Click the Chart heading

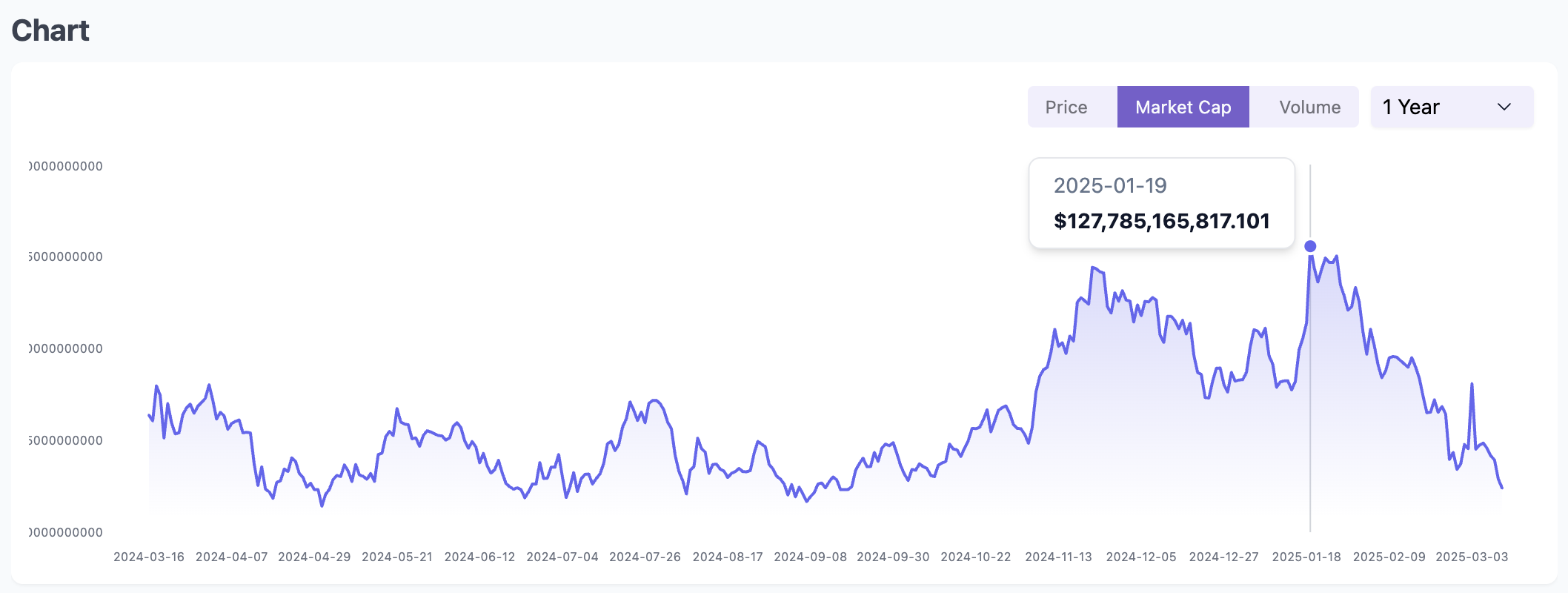[x=50, y=30]
